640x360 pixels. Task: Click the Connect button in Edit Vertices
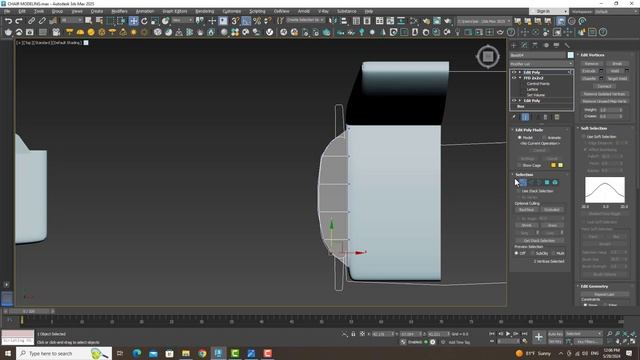point(604,86)
